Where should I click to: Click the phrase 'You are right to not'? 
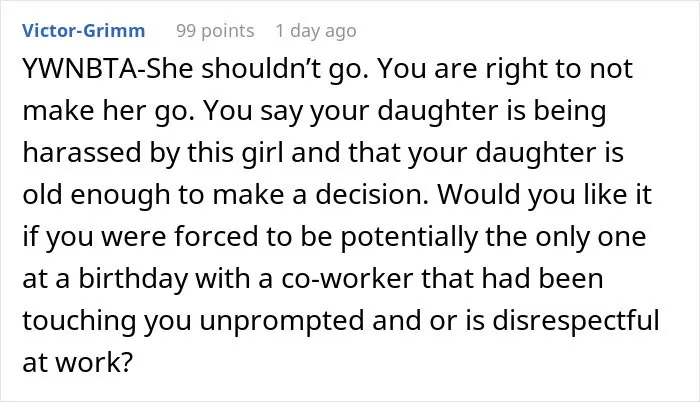click(505, 70)
